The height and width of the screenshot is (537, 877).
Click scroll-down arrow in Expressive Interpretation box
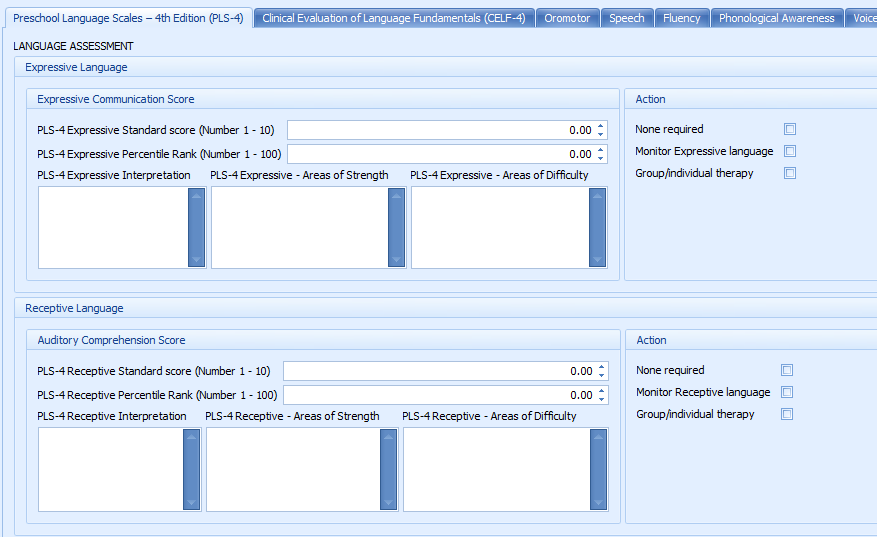coord(196,260)
